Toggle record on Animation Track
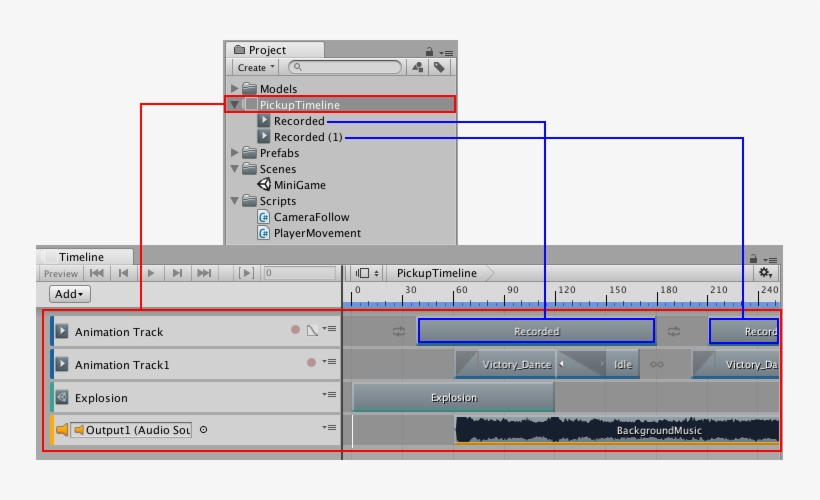 click(295, 329)
